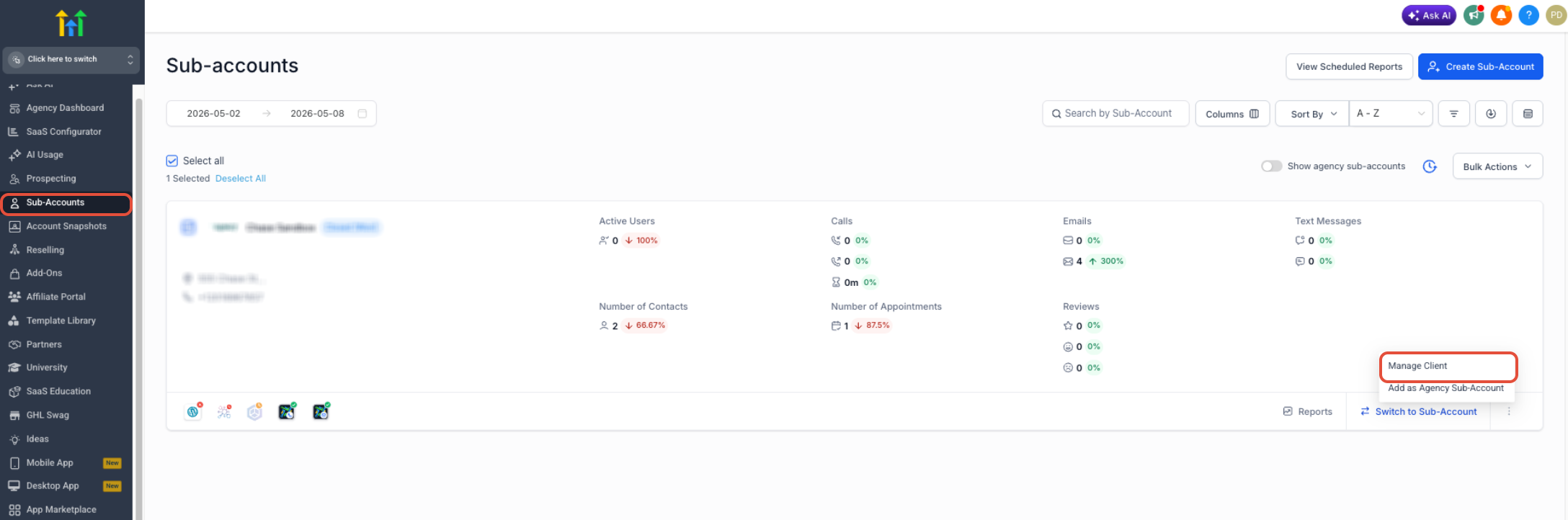Click the filter icon beside A - Z
1568x520 pixels.
click(x=1453, y=114)
